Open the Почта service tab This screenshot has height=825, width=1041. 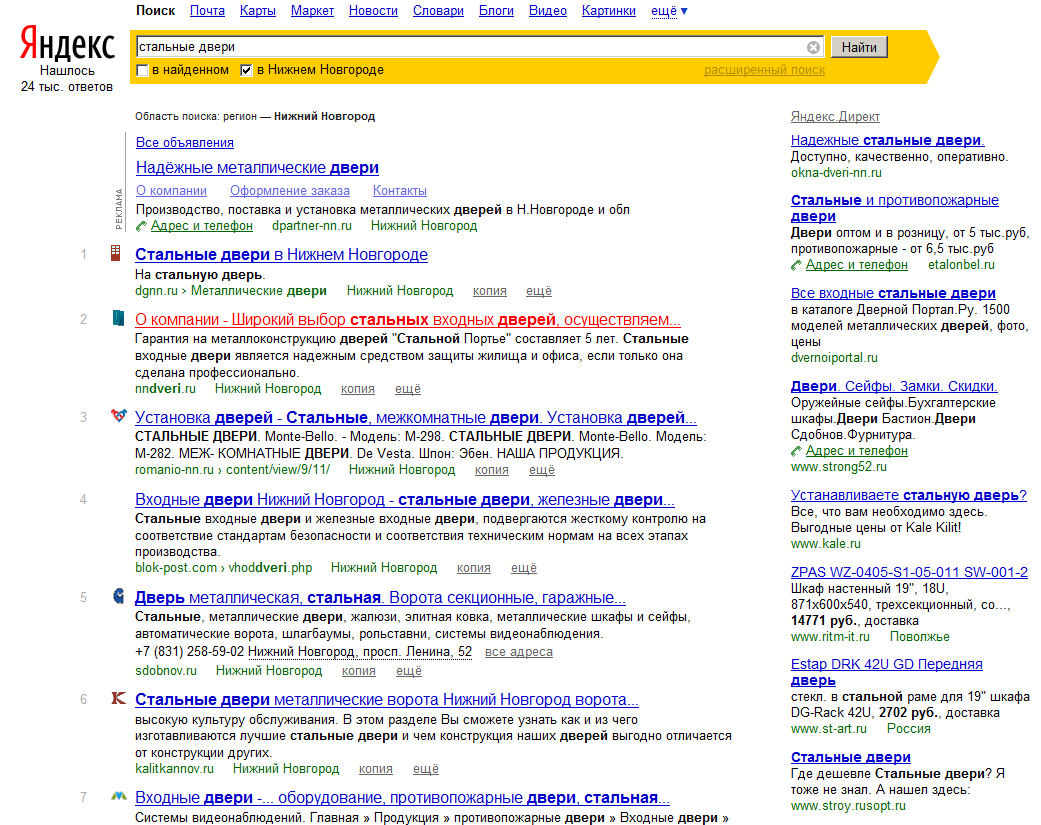point(207,11)
